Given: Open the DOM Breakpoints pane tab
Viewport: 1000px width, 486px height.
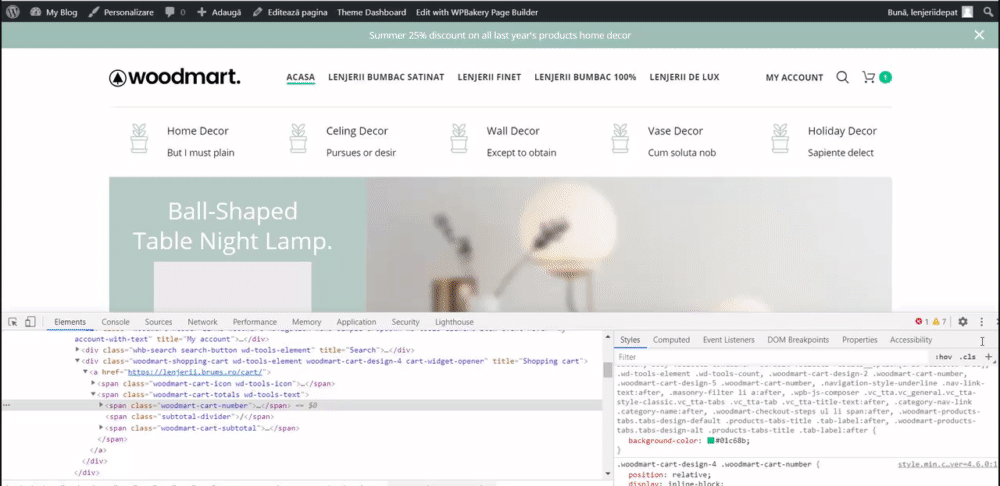Looking at the screenshot, I should (x=798, y=340).
